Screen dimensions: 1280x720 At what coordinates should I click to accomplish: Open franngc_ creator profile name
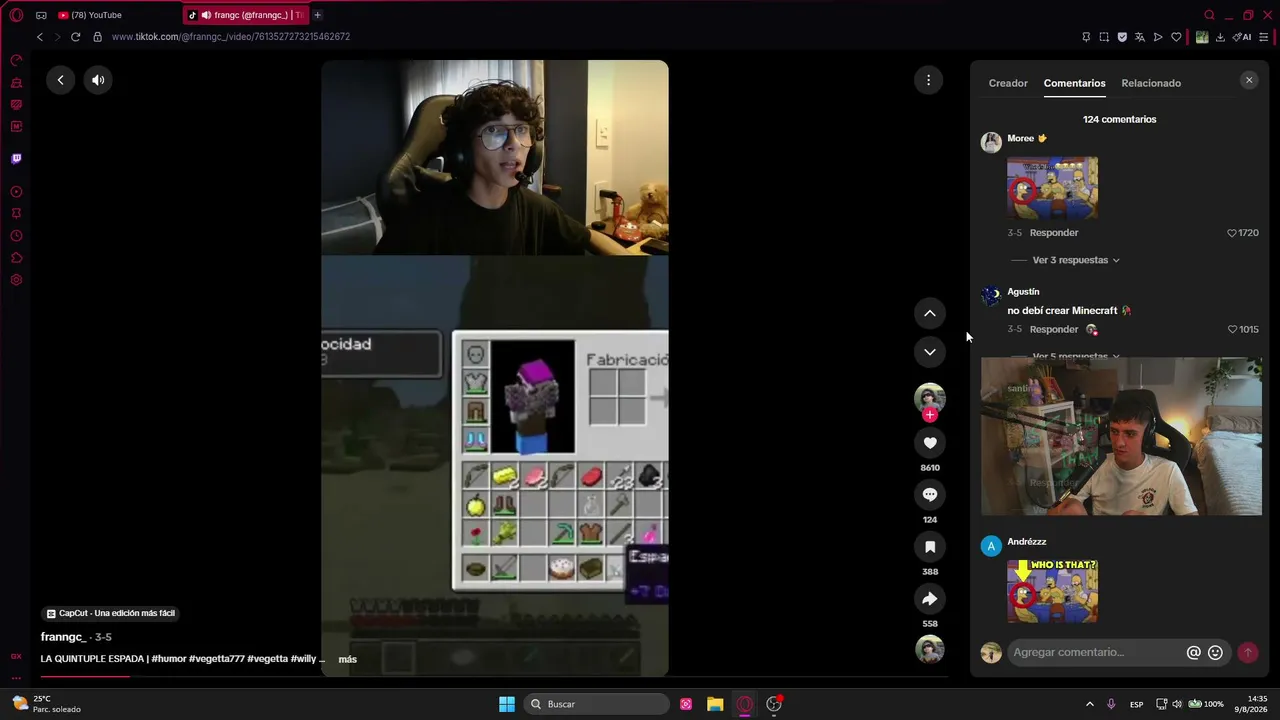click(x=63, y=637)
